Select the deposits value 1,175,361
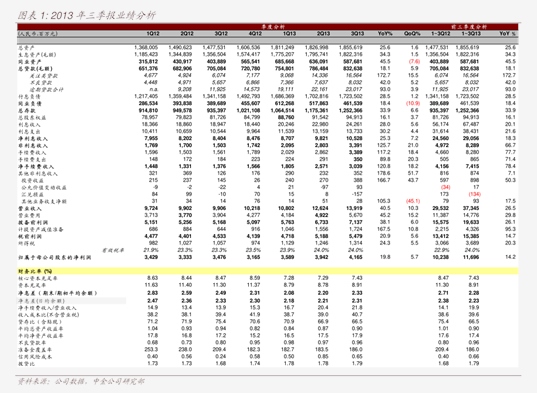This screenshot has height=393, width=537. pyautogui.click(x=316, y=111)
